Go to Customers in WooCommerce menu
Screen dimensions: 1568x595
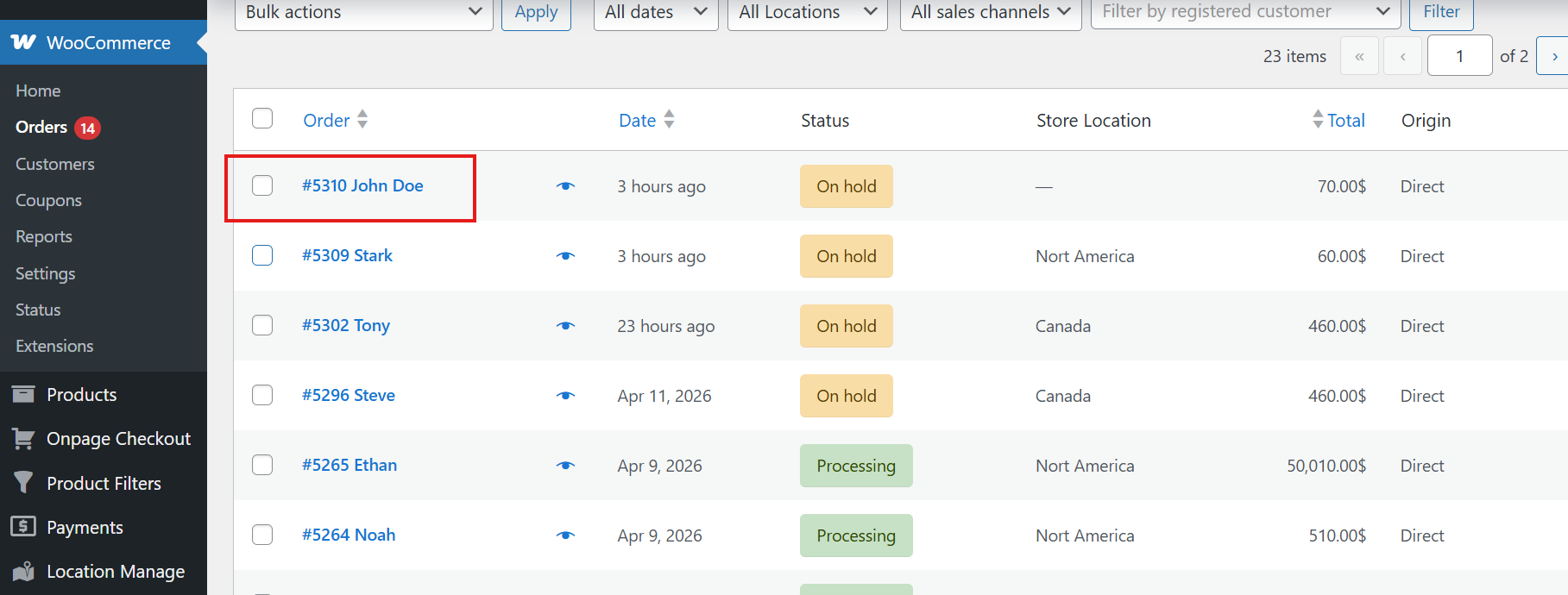pyautogui.click(x=55, y=164)
